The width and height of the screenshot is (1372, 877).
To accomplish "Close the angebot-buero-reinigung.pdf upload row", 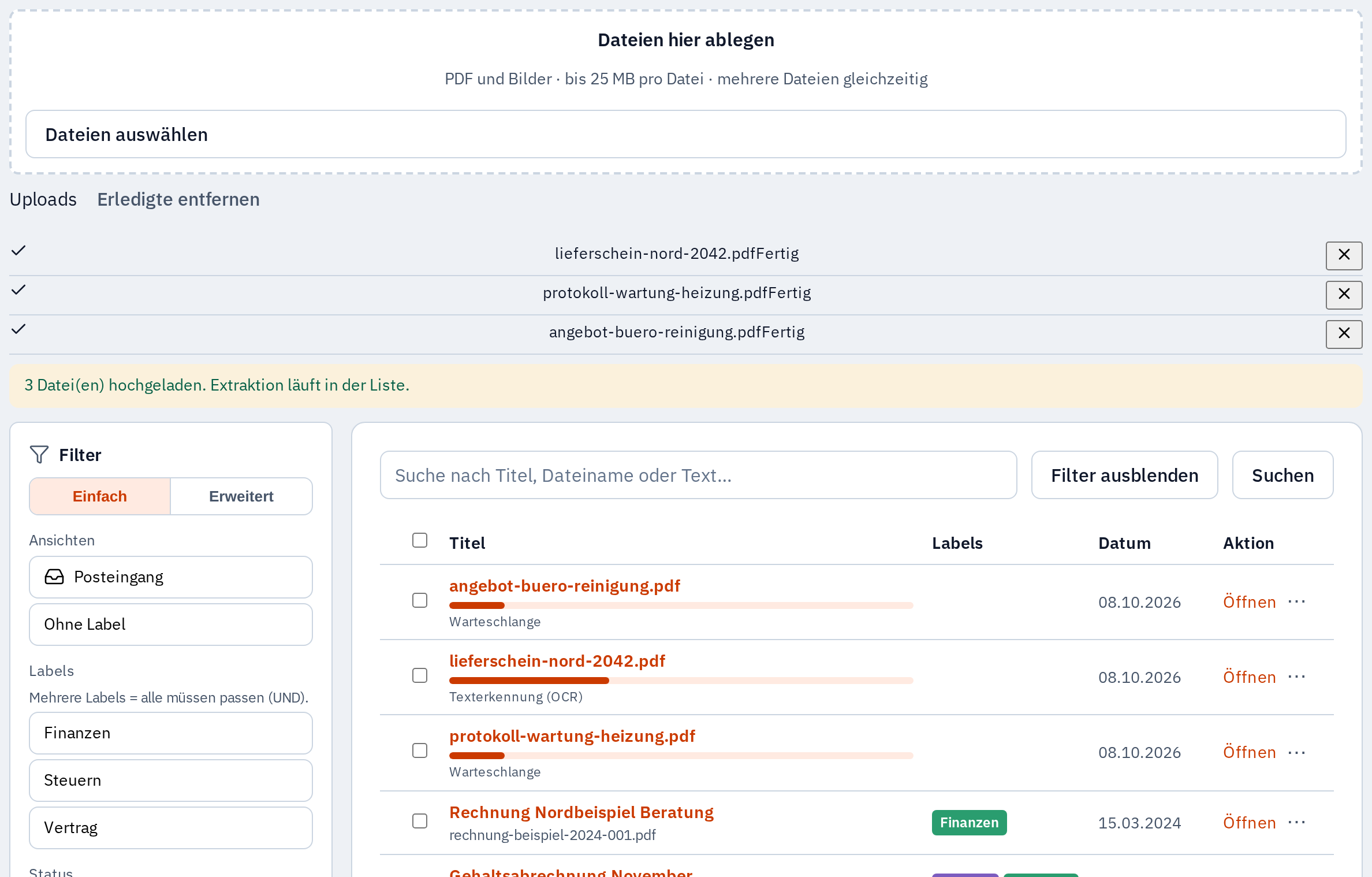I will (1344, 334).
